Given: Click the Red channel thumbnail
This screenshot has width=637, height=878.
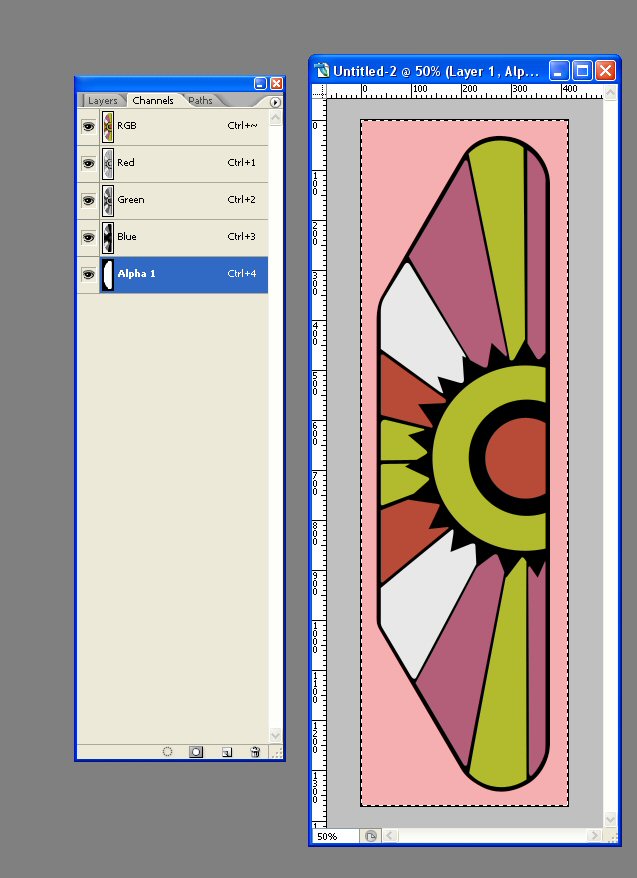Looking at the screenshot, I should tap(108, 164).
